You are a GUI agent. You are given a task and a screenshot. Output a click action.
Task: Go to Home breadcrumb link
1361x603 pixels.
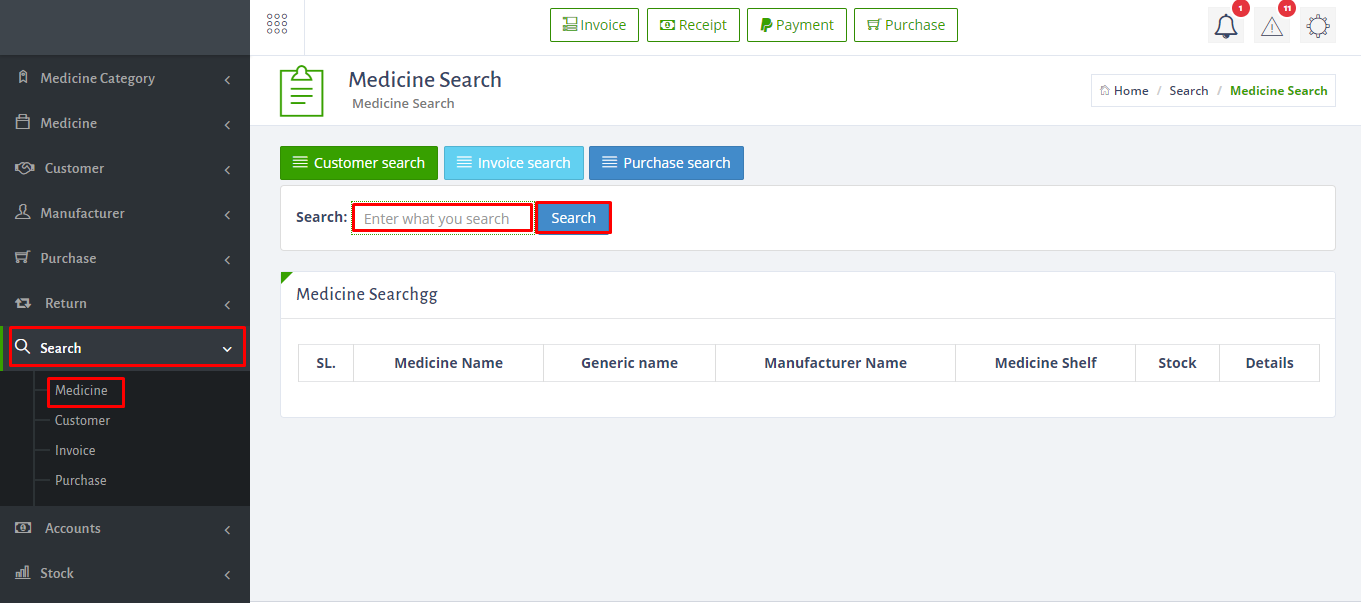point(1124,90)
